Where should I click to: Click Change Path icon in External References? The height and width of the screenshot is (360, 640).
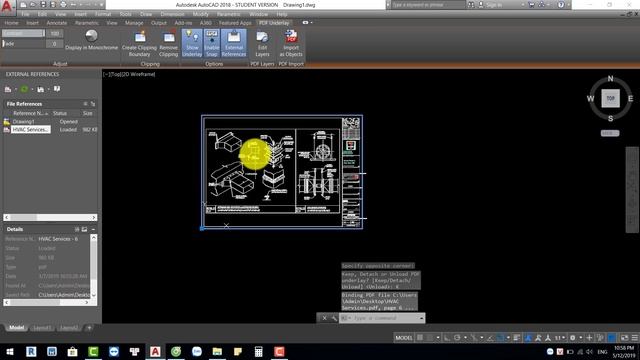click(40, 89)
